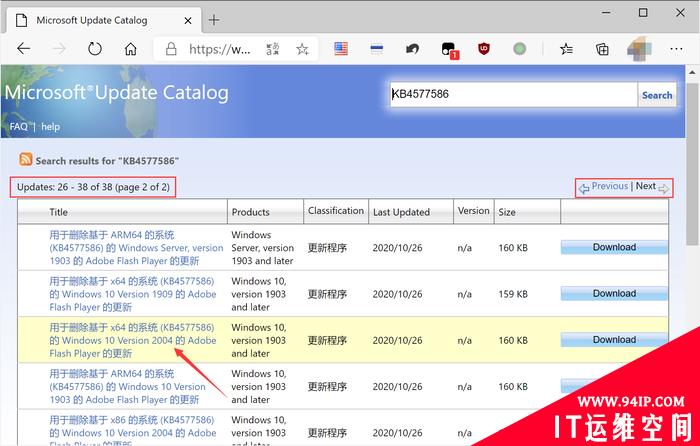Open the user profile avatar
This screenshot has height=446, width=700.
(x=639, y=49)
